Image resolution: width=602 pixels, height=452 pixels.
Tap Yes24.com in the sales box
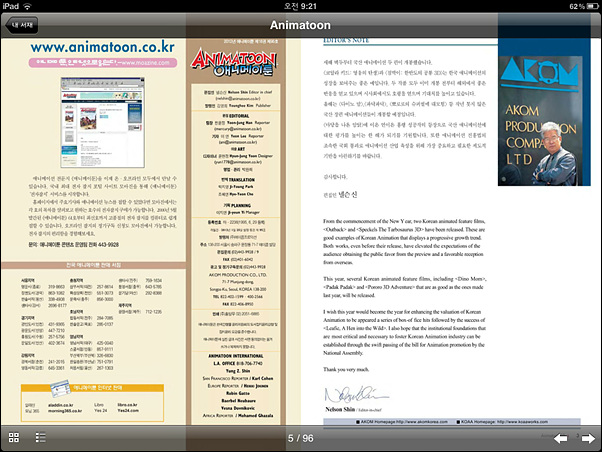pyautogui.click(x=128, y=411)
